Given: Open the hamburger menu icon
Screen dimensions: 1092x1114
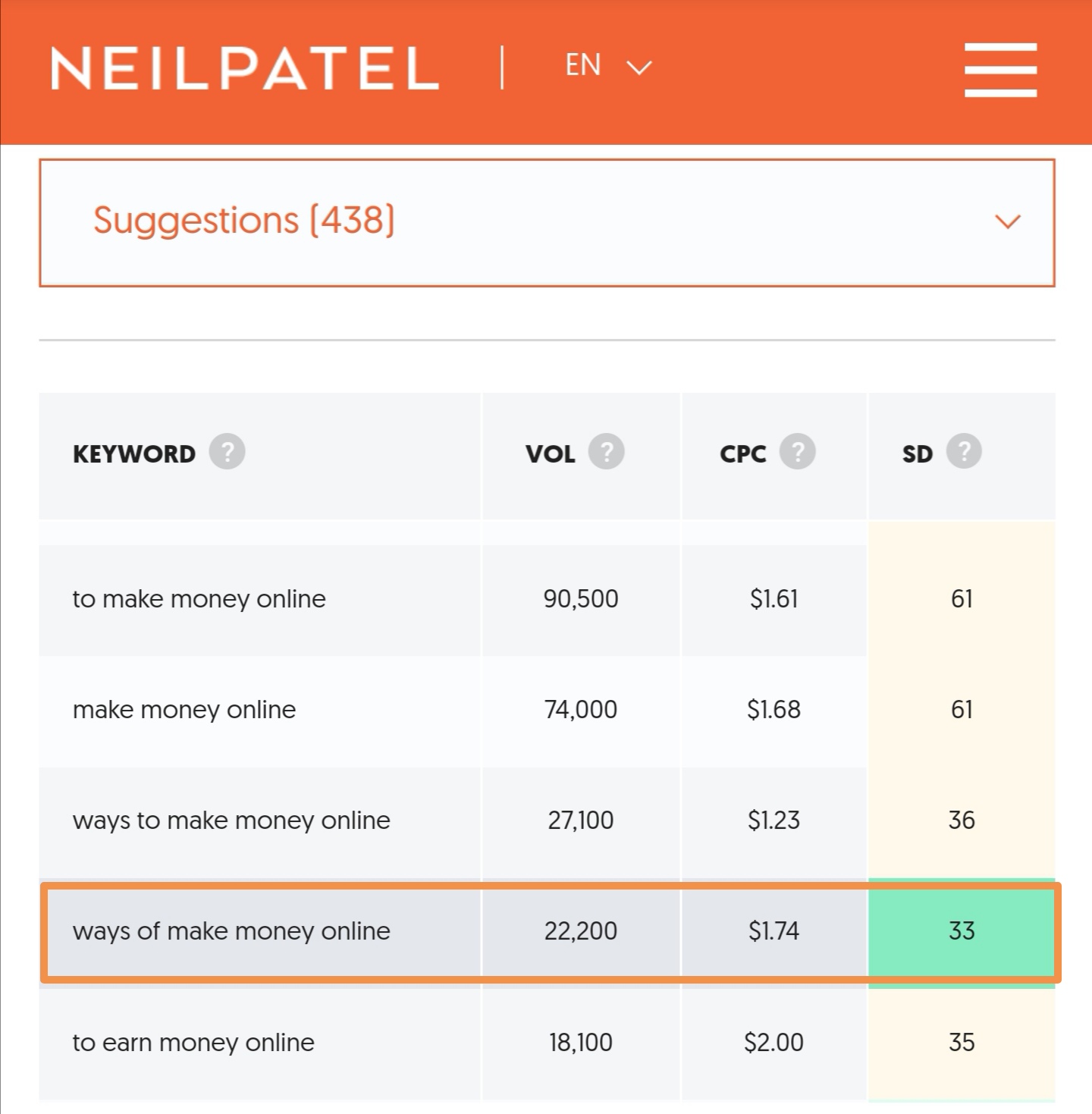Looking at the screenshot, I should click(1000, 69).
